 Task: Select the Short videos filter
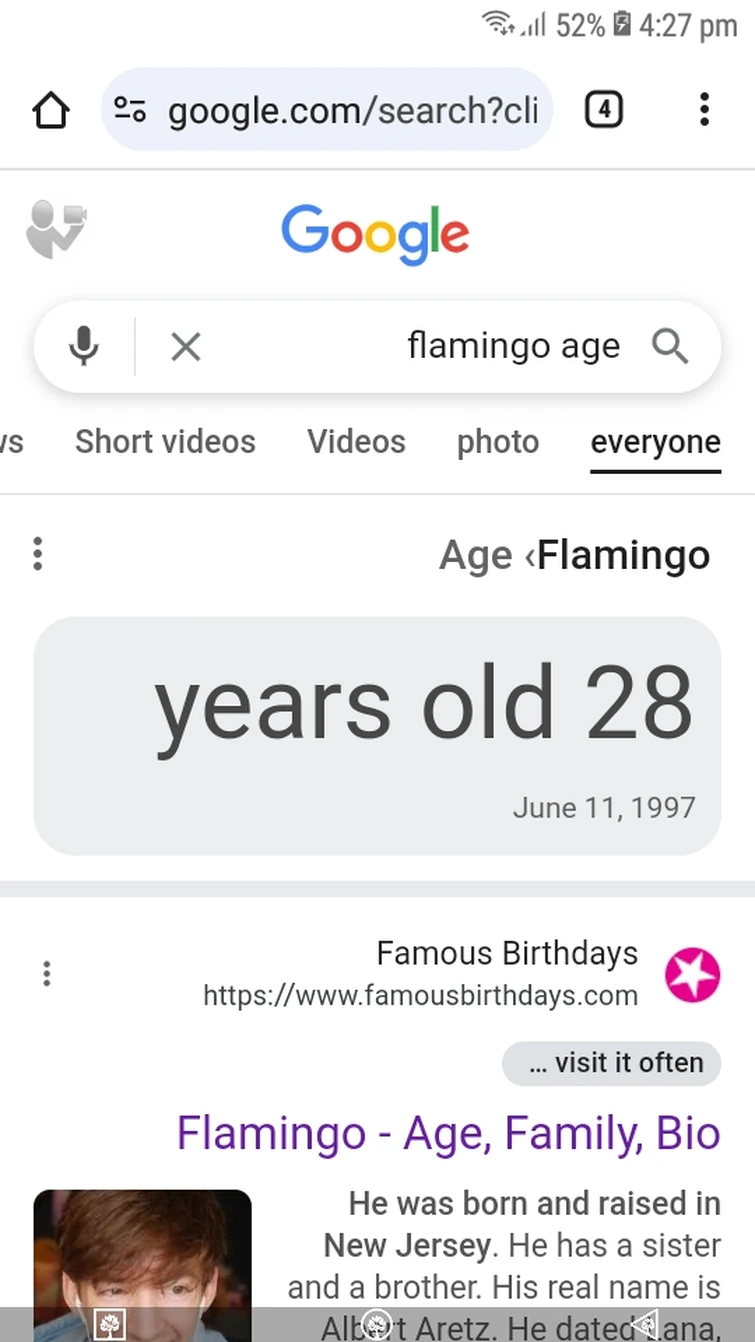click(x=165, y=441)
